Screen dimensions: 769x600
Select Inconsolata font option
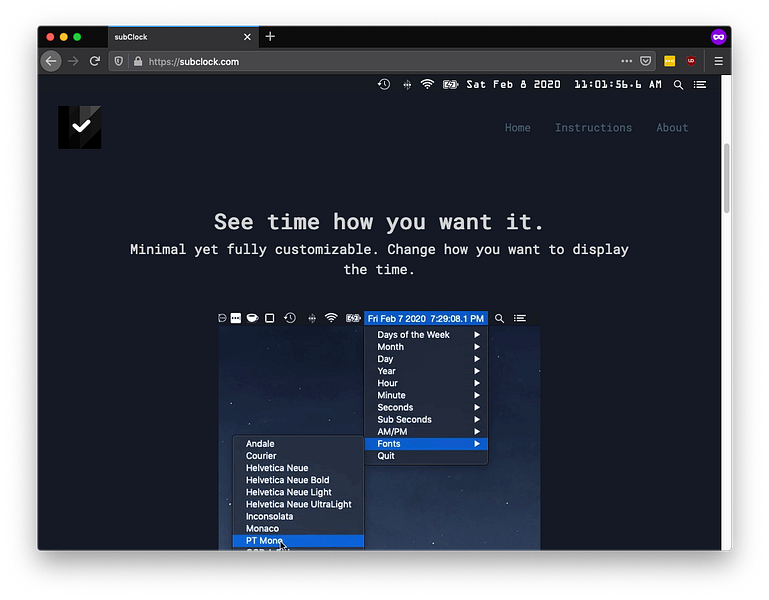298,516
